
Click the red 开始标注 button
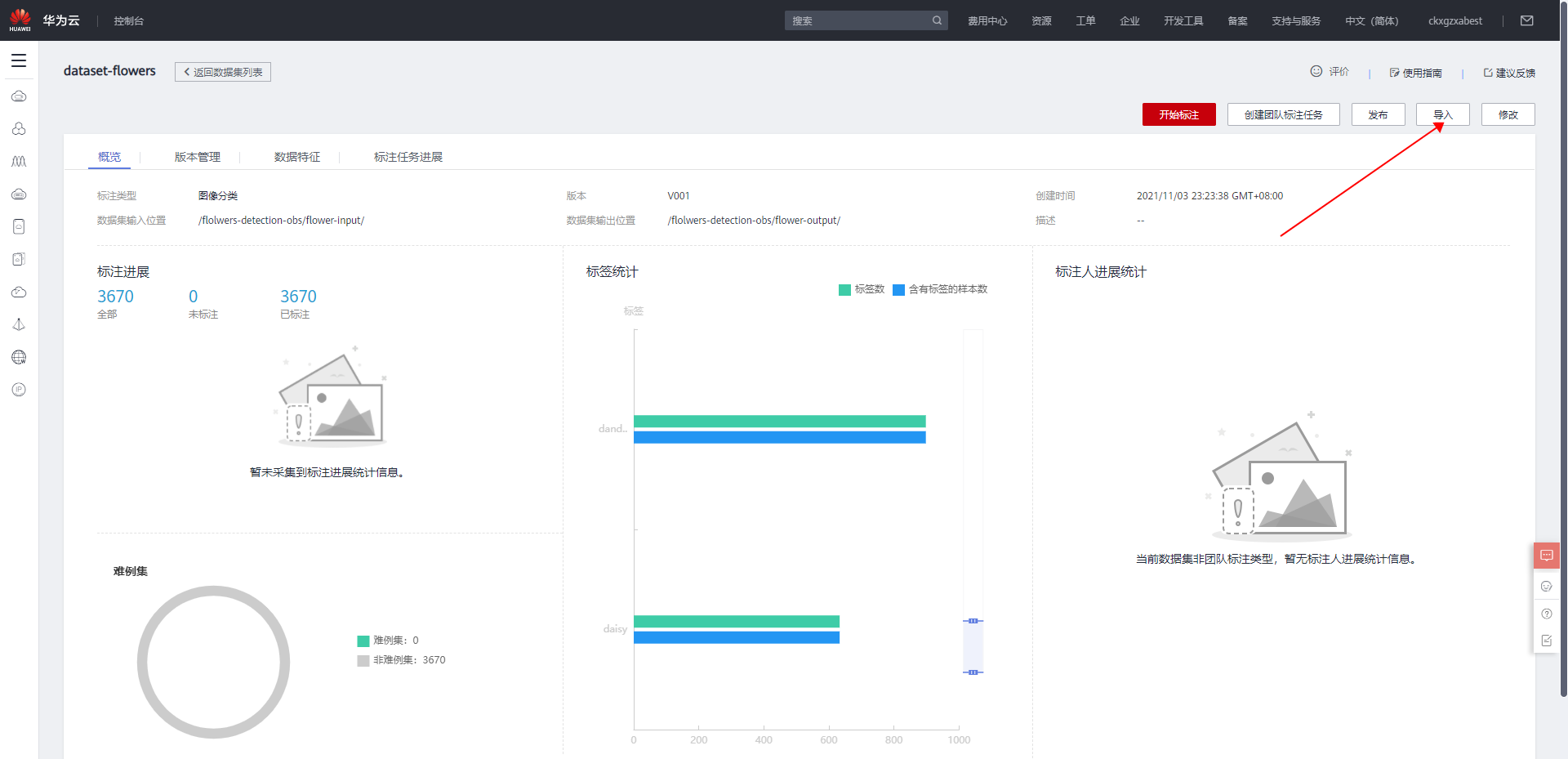(x=1179, y=114)
